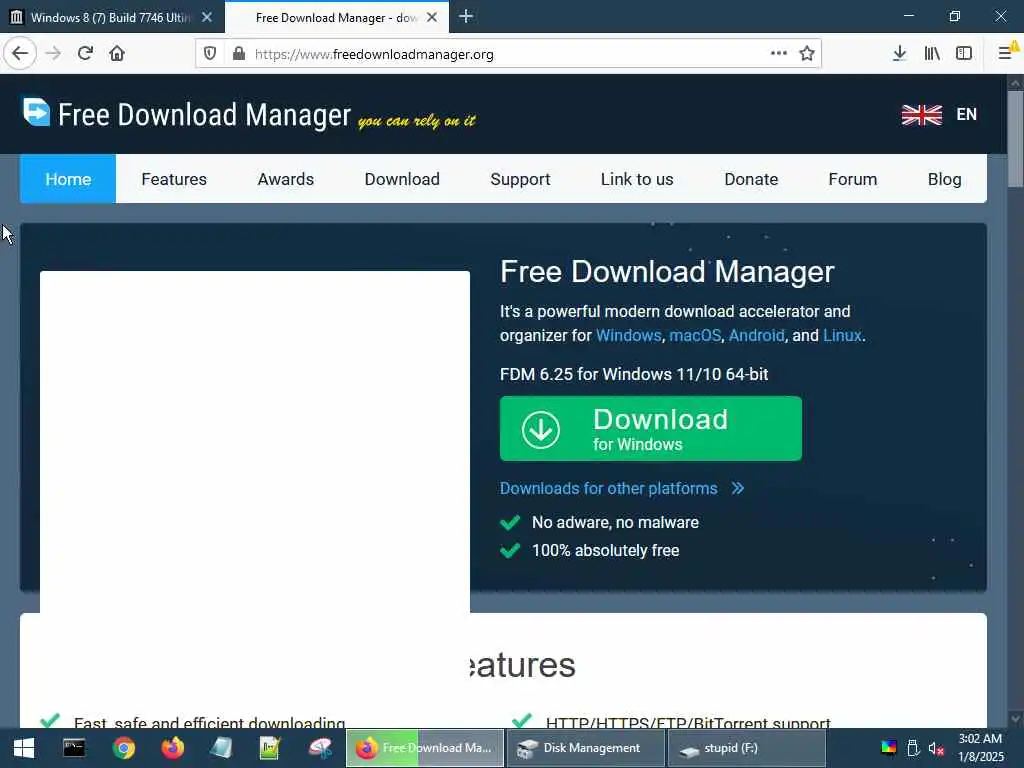Switch to Disk Management taskbar window

click(x=585, y=748)
